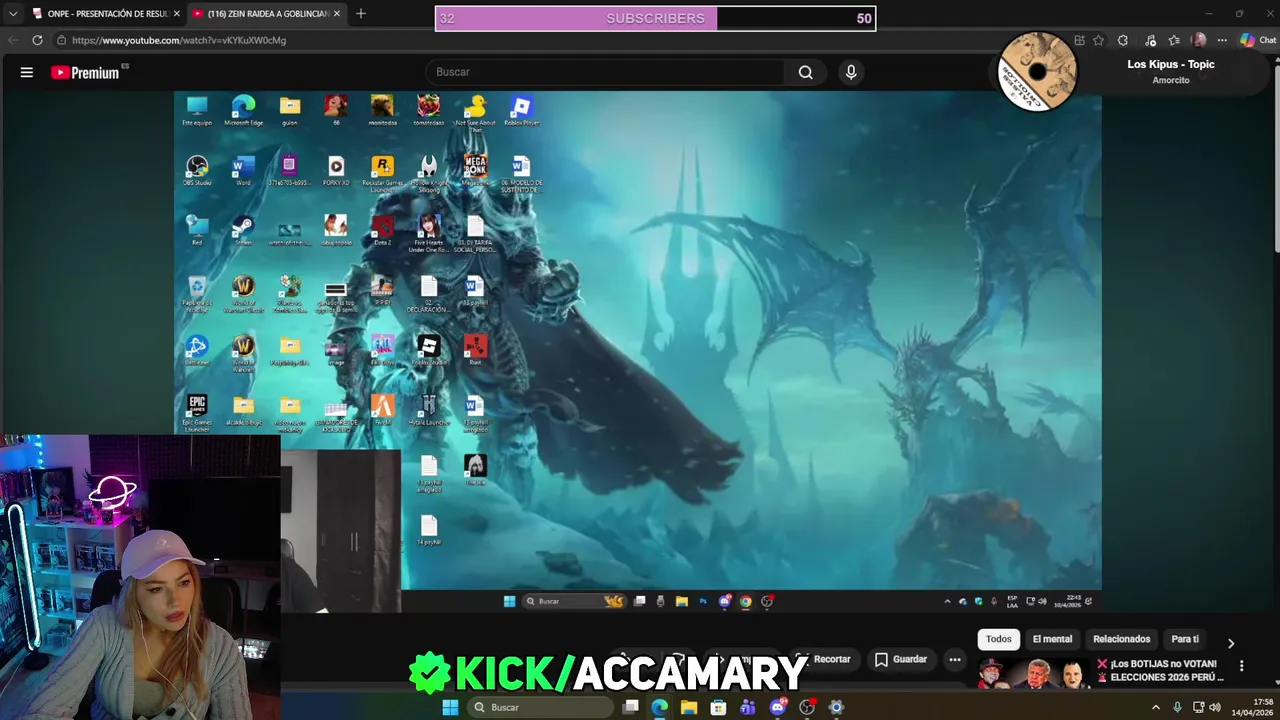
Task: Click Este equipo icon in video
Action: click(x=197, y=110)
